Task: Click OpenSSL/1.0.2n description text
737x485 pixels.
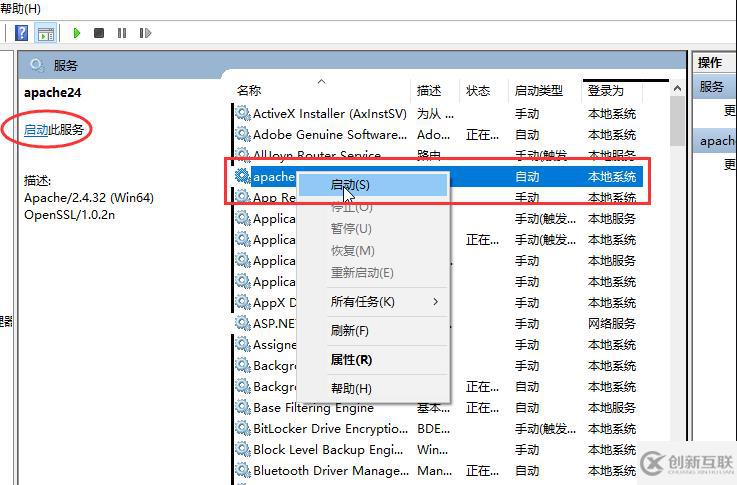Action: tap(70, 215)
